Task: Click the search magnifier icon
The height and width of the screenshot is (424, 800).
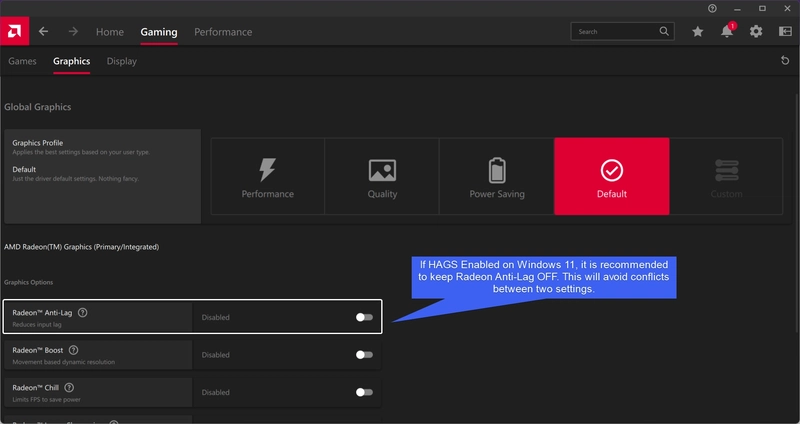Action: point(664,31)
